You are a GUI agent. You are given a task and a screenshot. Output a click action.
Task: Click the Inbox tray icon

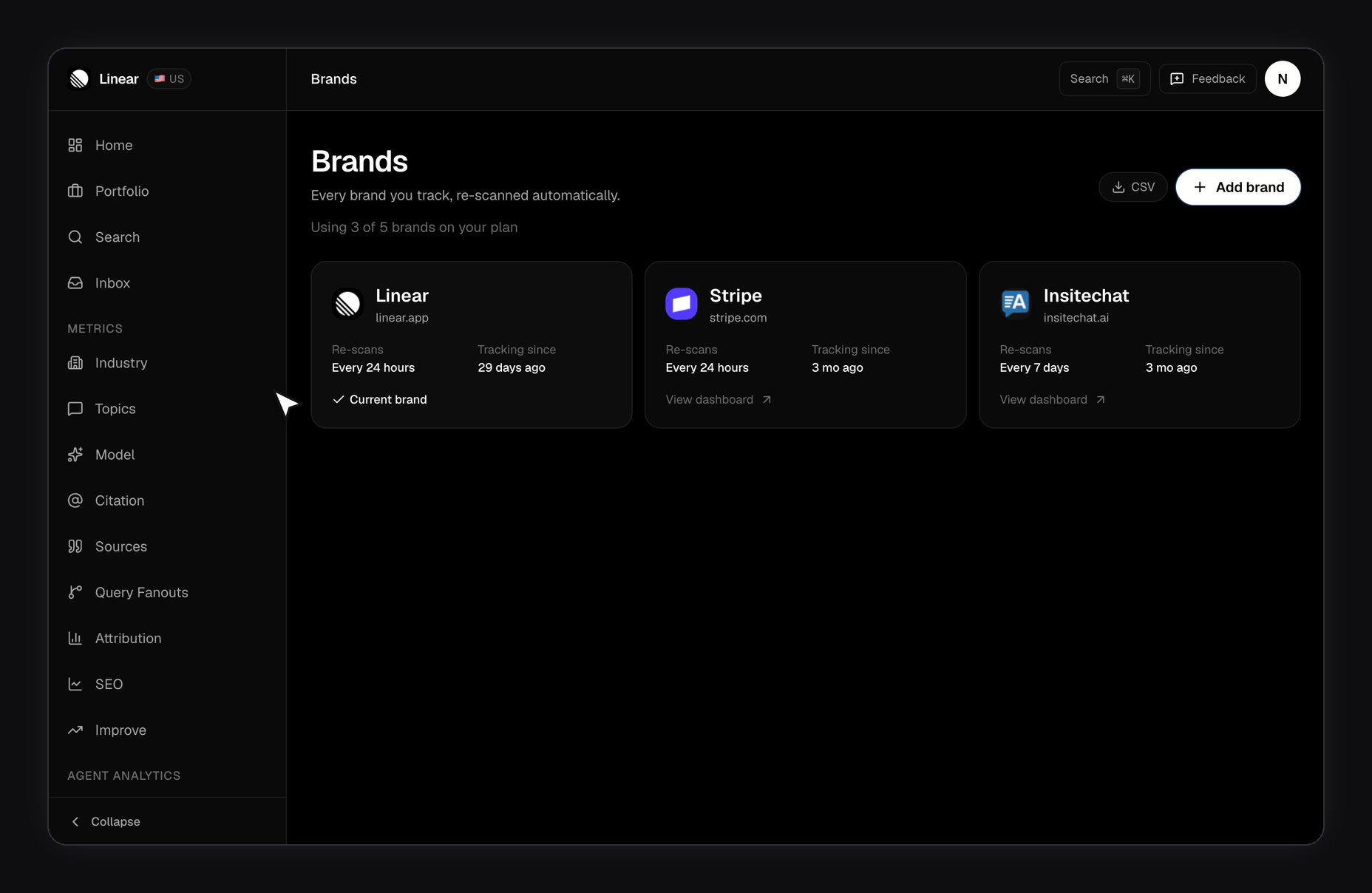75,283
